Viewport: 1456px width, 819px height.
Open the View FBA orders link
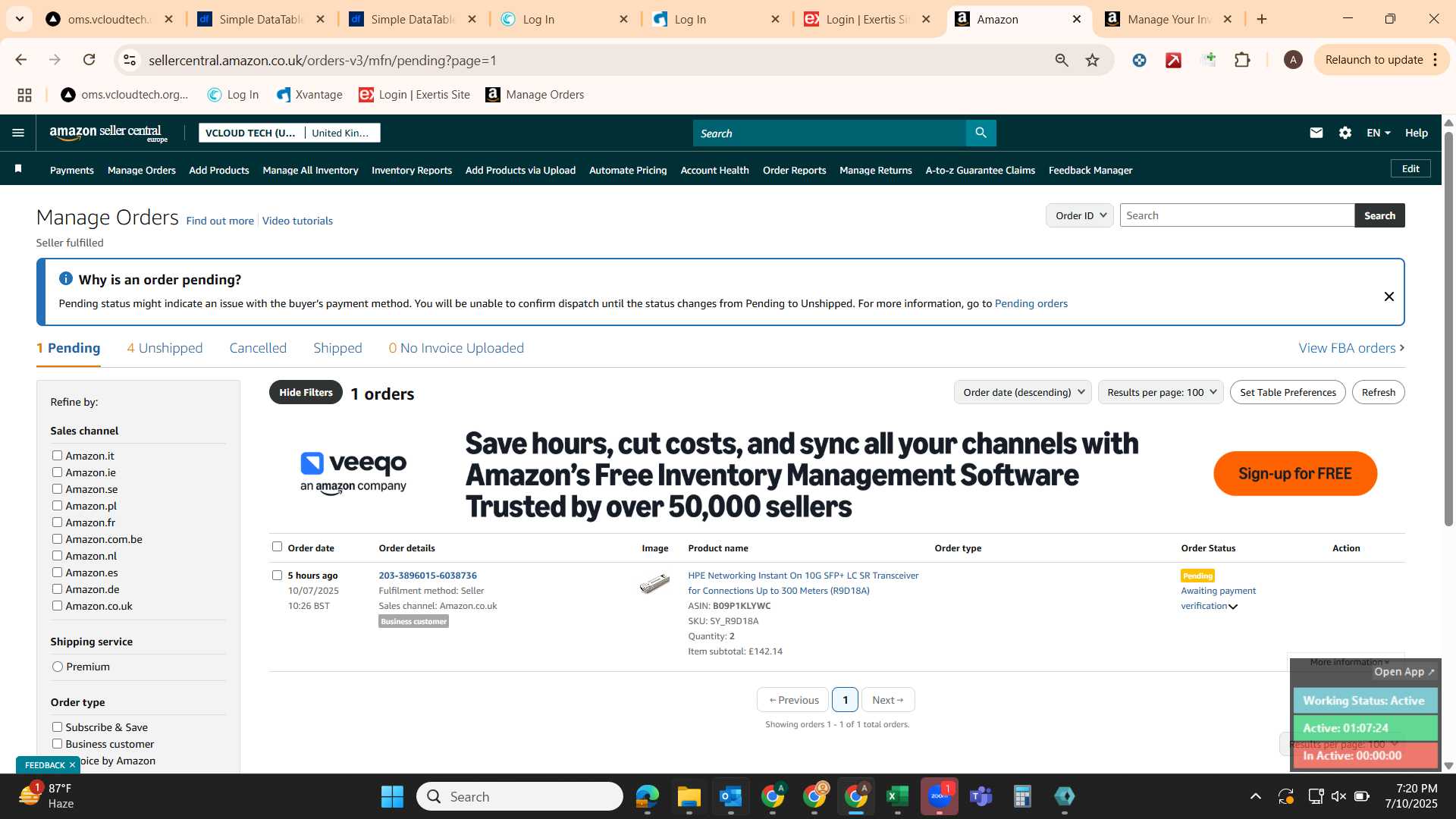tap(1351, 348)
